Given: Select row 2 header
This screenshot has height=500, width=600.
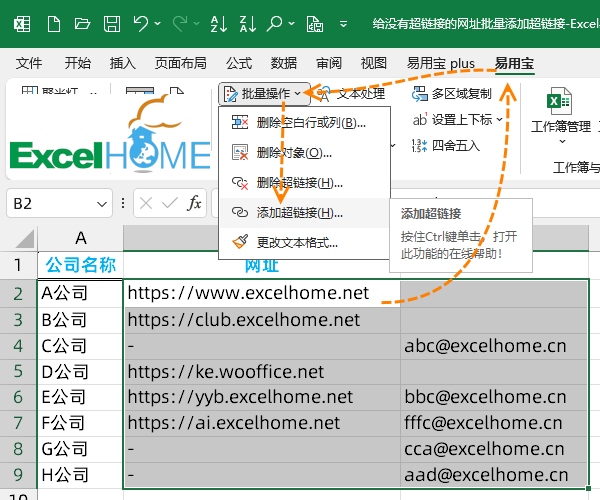Looking at the screenshot, I should [18, 294].
